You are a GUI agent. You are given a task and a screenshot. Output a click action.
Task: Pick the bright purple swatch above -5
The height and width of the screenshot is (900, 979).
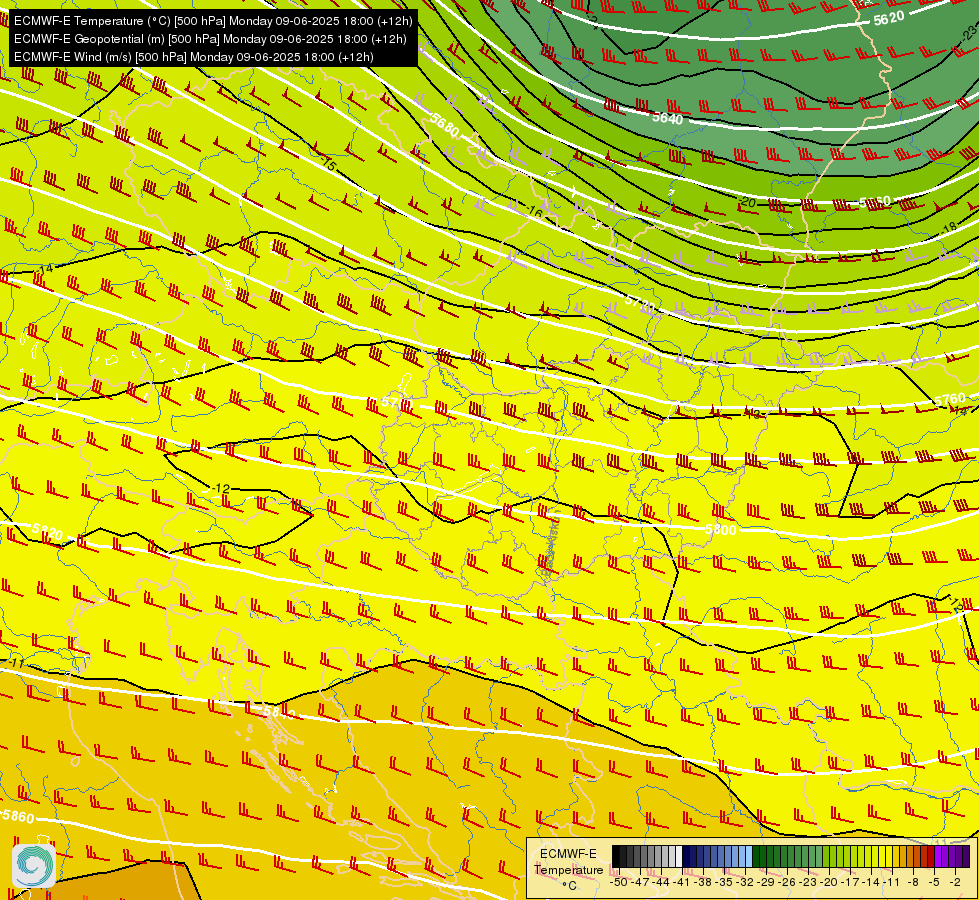pyautogui.click(x=938, y=856)
